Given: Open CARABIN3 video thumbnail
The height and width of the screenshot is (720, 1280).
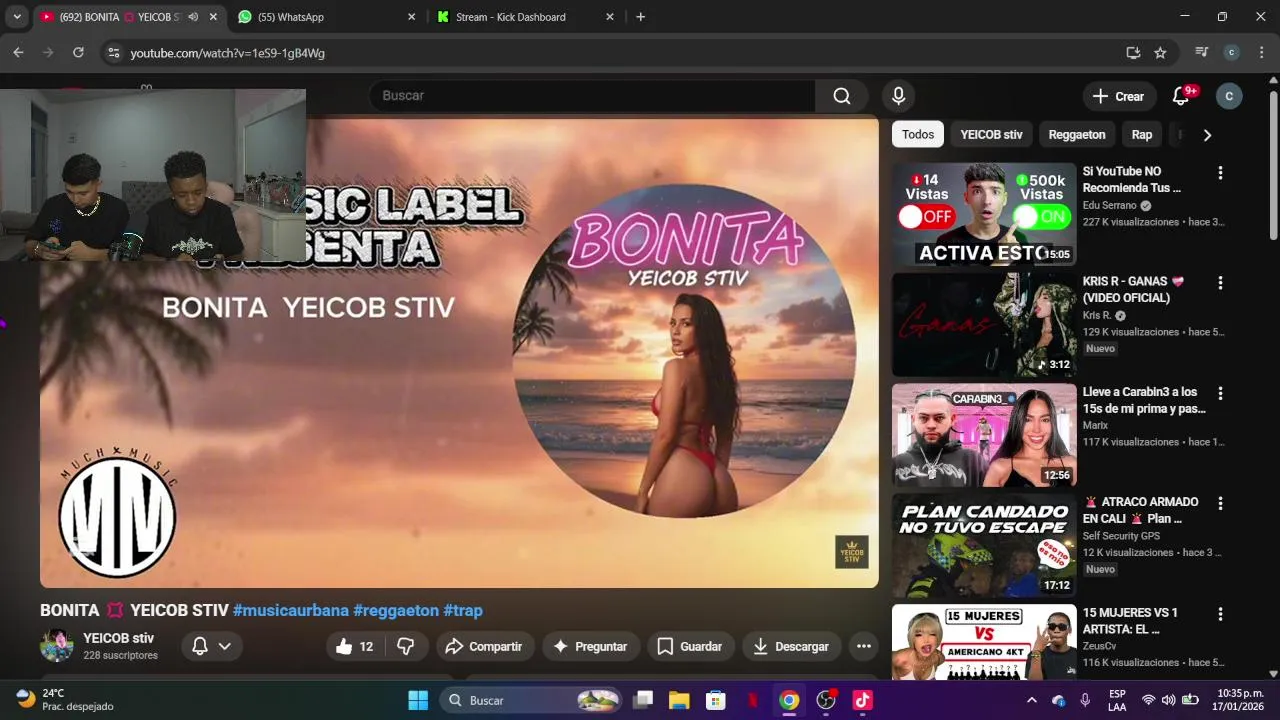Looking at the screenshot, I should pos(984,435).
